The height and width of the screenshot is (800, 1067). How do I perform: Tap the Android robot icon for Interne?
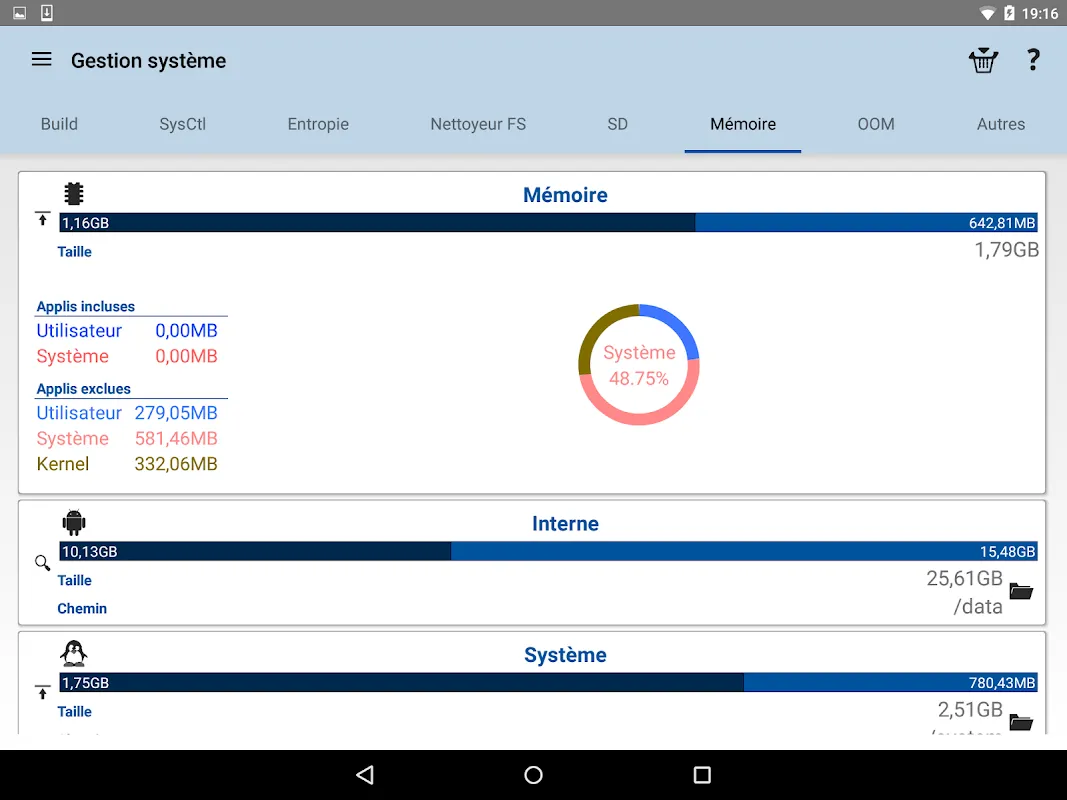[x=73, y=522]
